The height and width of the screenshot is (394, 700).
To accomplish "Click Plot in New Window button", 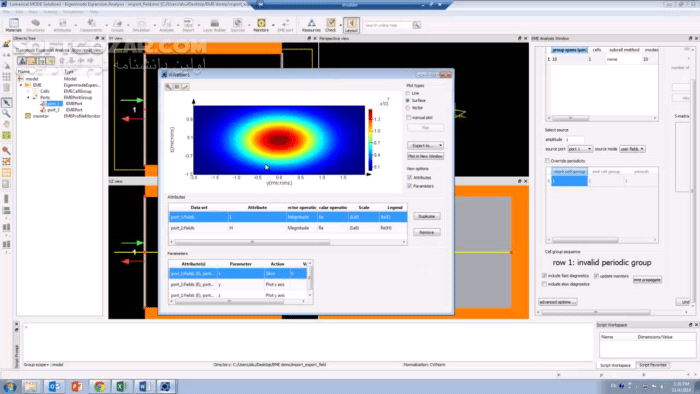I will (425, 156).
